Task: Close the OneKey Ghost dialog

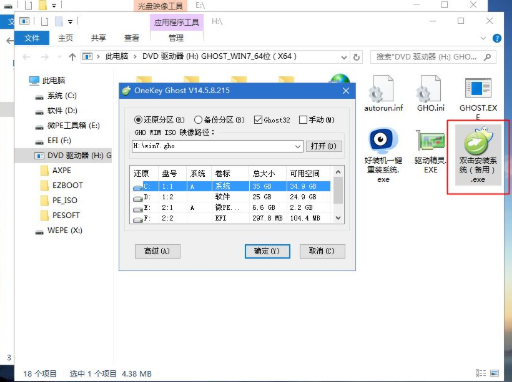Action: pos(346,91)
